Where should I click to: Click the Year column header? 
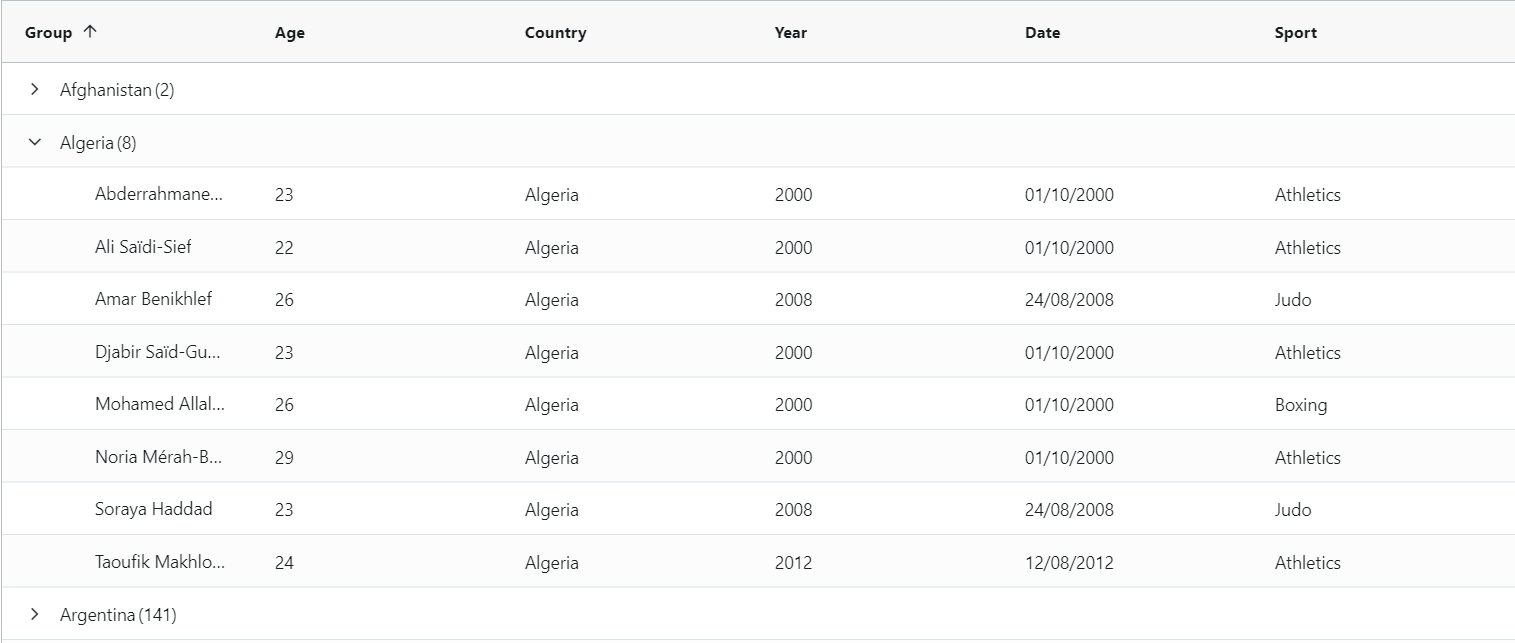pyautogui.click(x=790, y=33)
